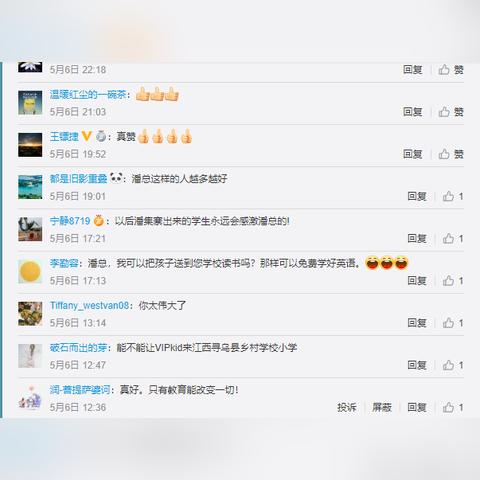Like the 只有教育能改变一切 comment
Viewport: 480px width, 480px height.
coord(453,407)
